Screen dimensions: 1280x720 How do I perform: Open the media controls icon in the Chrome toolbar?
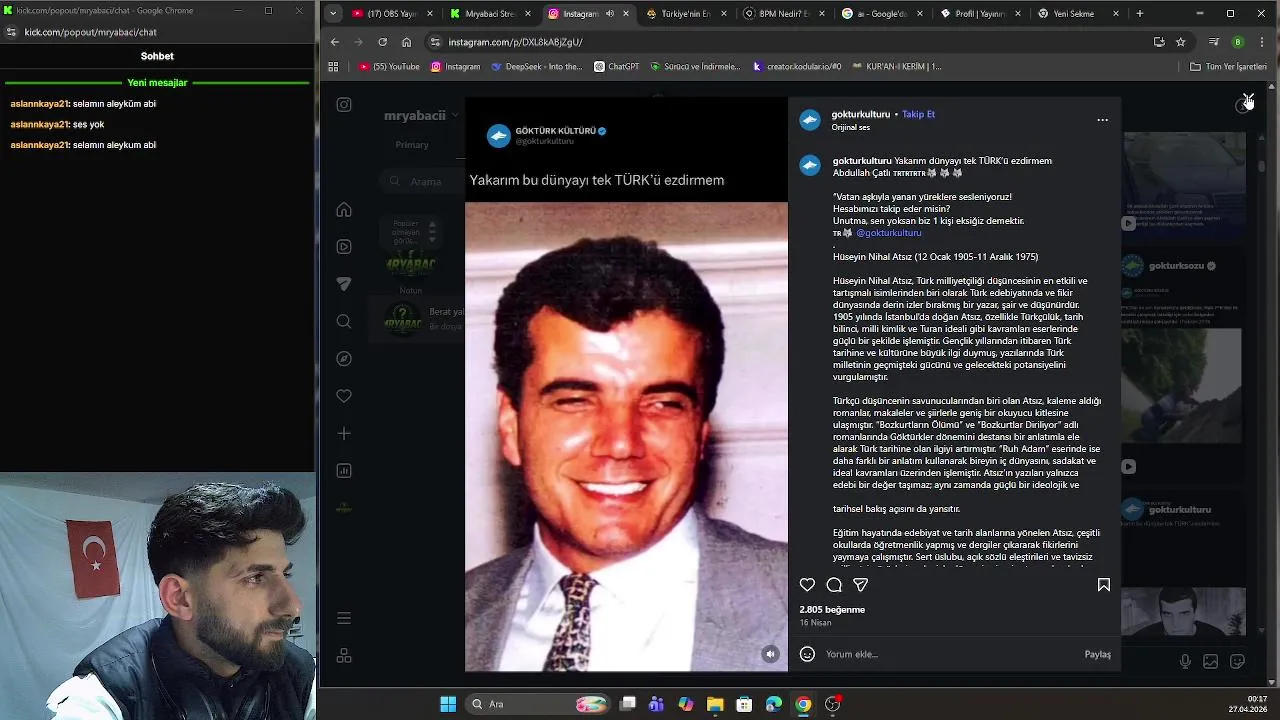1213,42
